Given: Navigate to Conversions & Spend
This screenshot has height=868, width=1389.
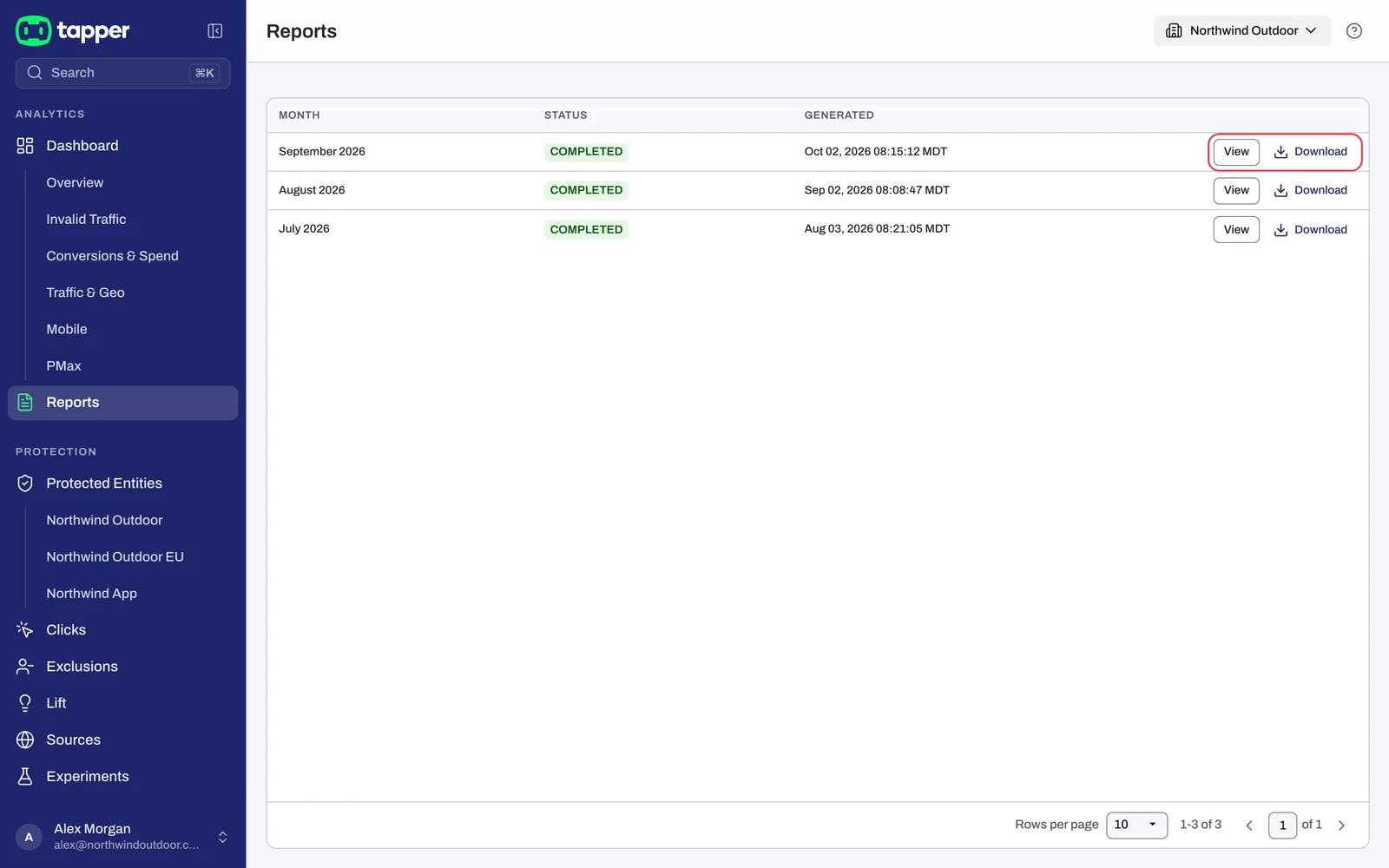Looking at the screenshot, I should pyautogui.click(x=112, y=256).
